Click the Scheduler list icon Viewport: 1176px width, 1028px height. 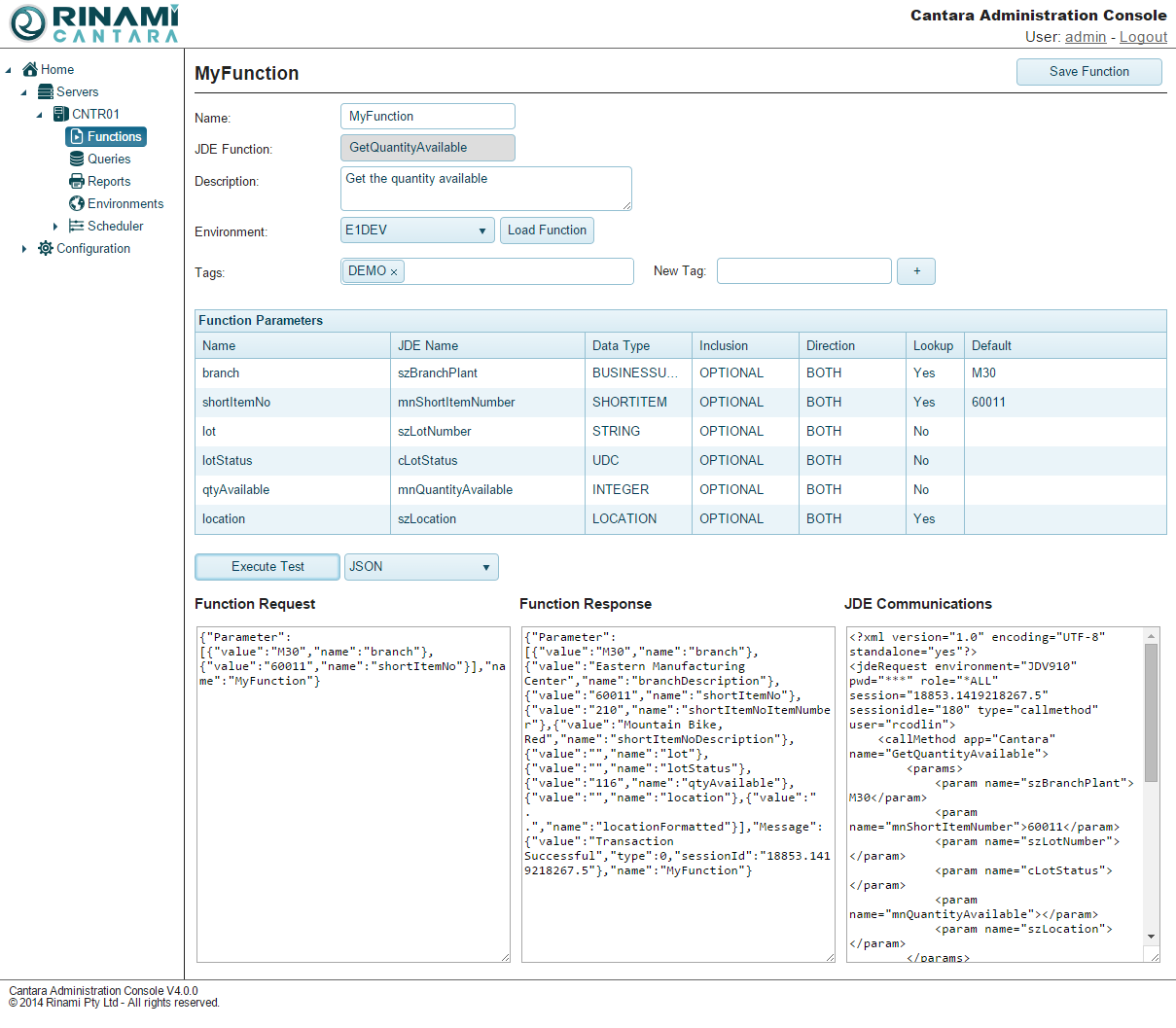77,226
